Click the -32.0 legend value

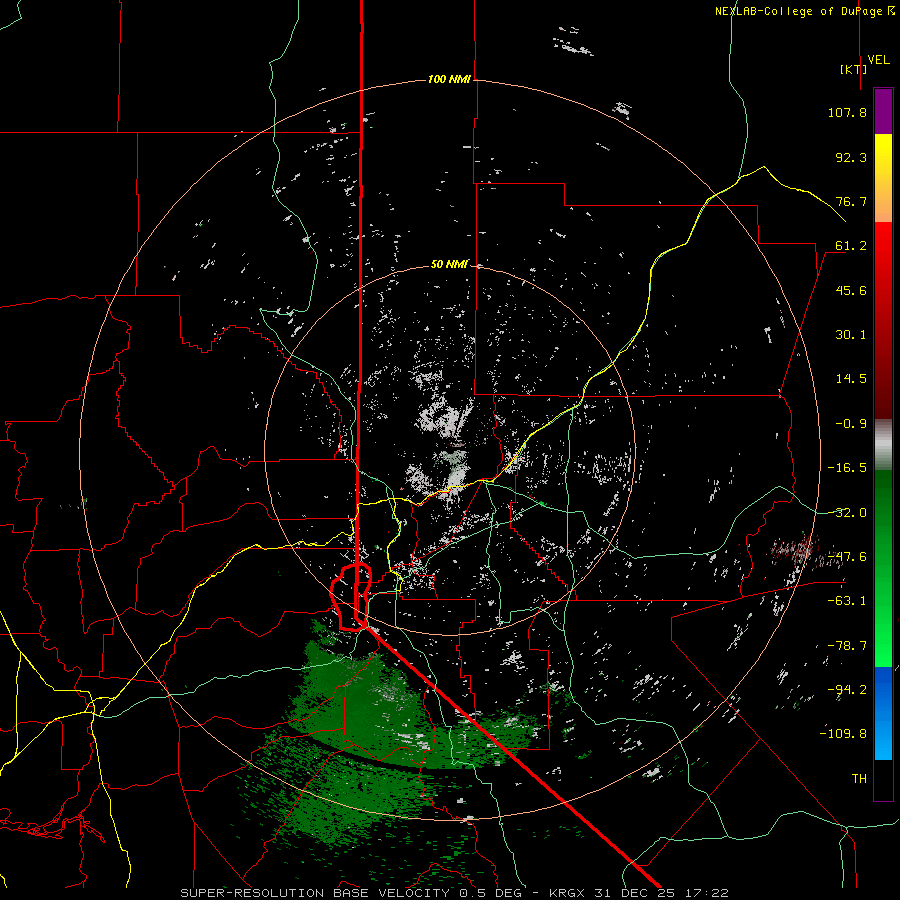(x=847, y=513)
